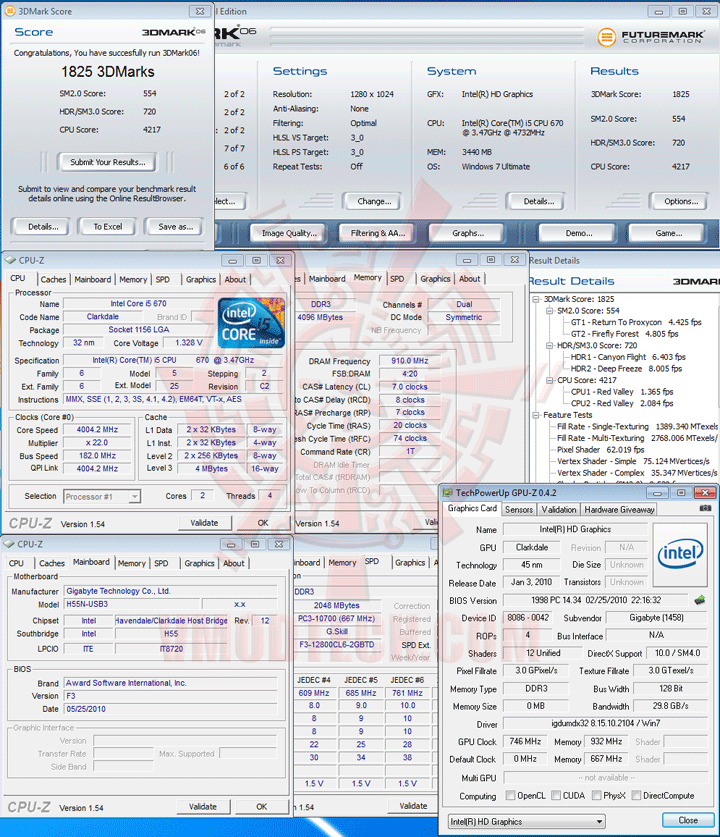Enable the CUDA checkbox
Image resolution: width=720 pixels, height=837 pixels.
(x=556, y=795)
